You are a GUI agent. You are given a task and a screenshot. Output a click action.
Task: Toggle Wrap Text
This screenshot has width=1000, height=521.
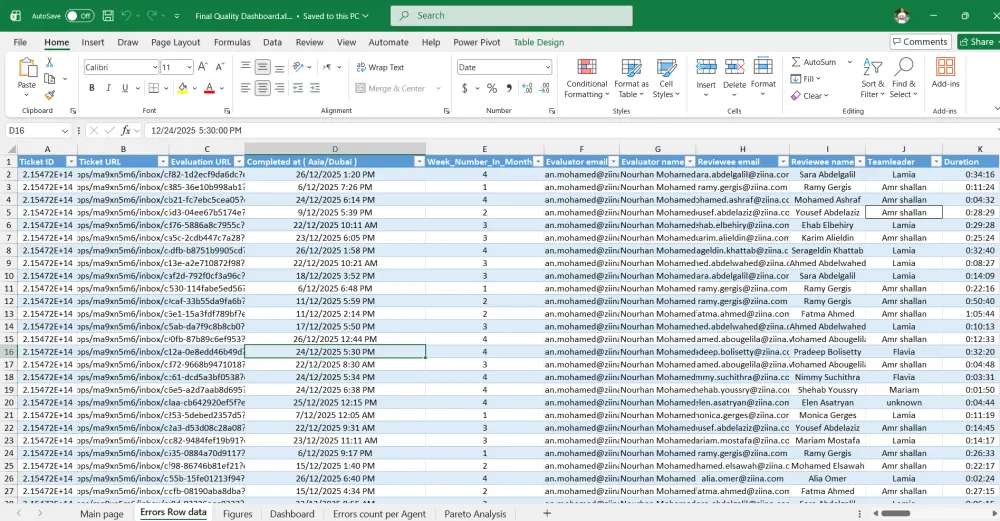click(x=380, y=67)
